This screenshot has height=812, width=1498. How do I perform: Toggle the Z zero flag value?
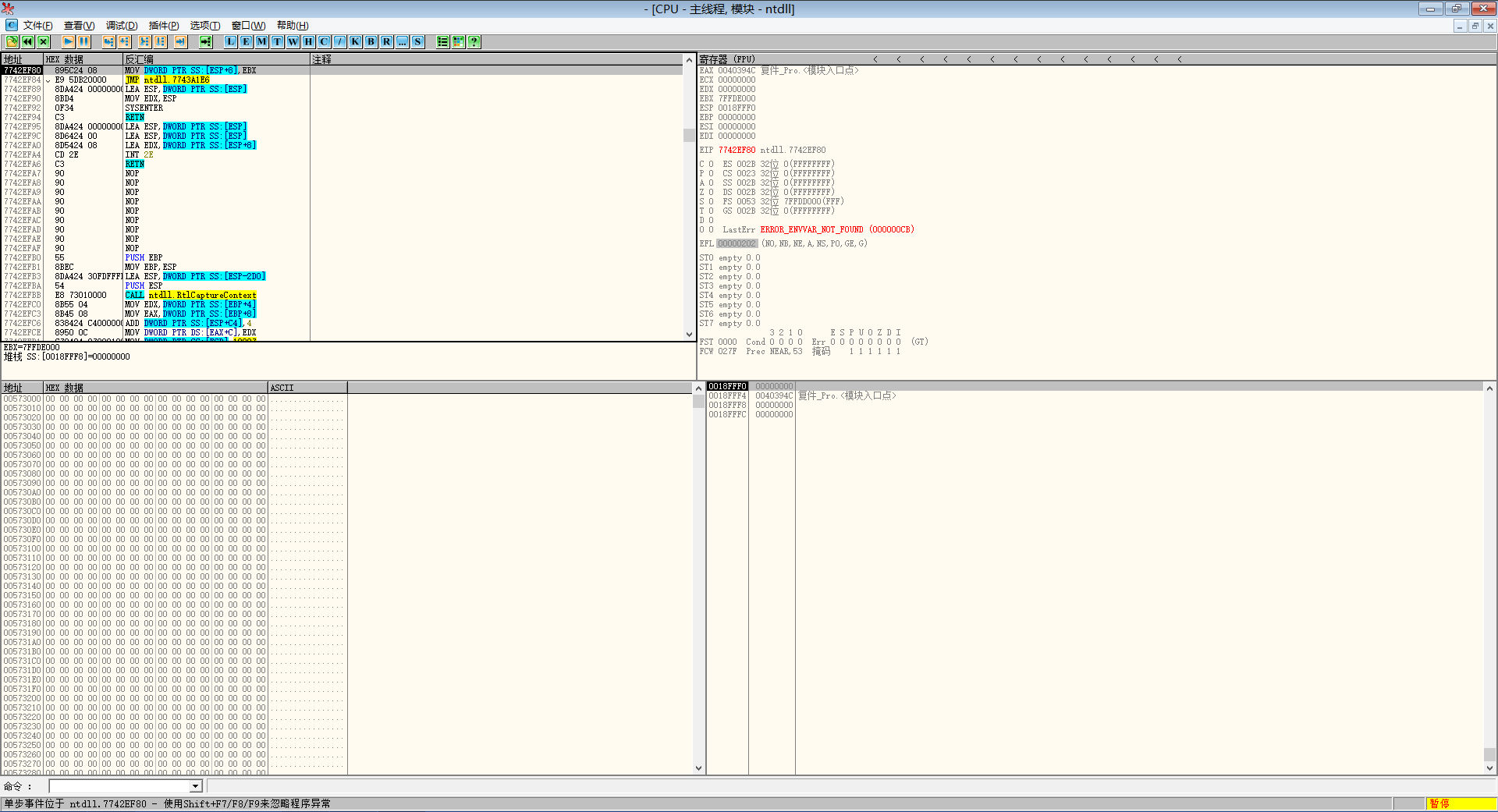[711, 193]
